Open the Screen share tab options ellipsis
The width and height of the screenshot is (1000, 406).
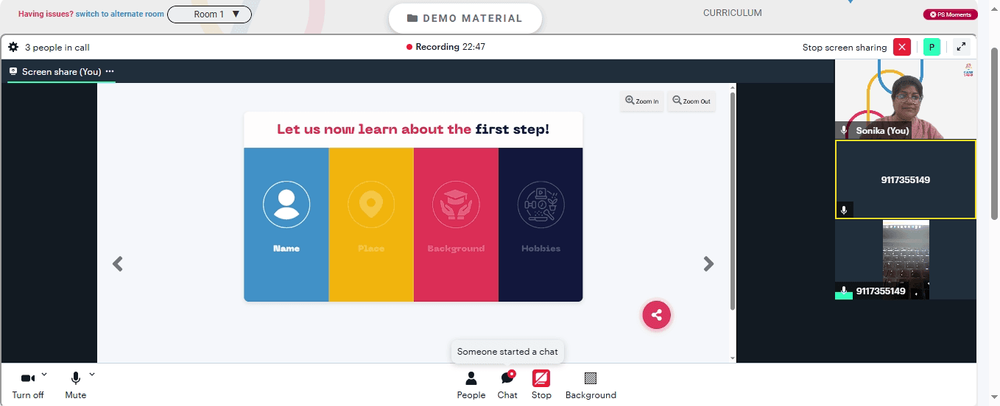(110, 71)
